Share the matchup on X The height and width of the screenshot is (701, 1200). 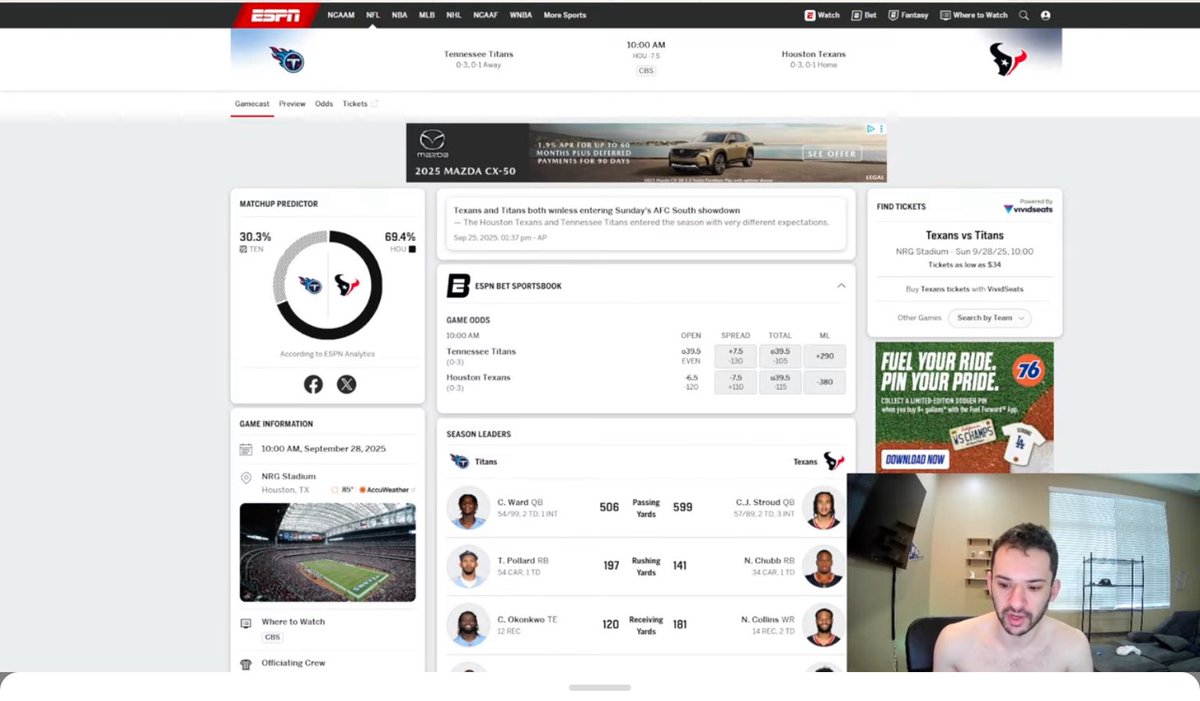click(x=346, y=384)
